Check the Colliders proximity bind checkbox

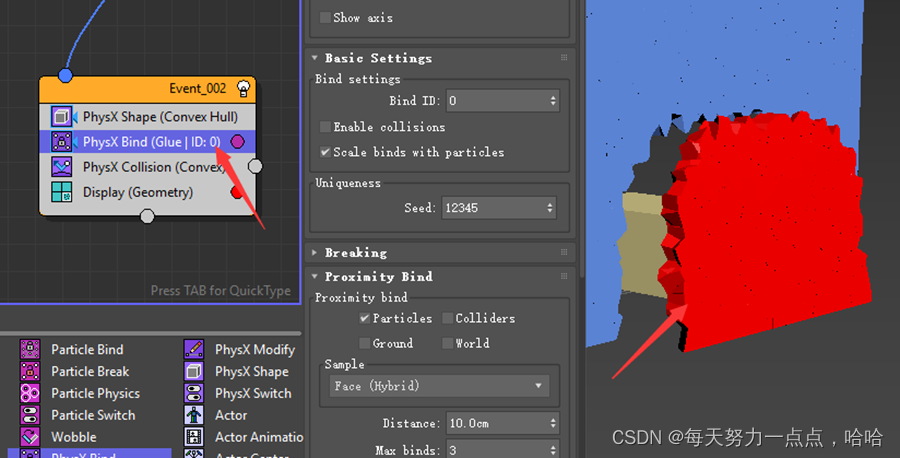click(x=447, y=318)
